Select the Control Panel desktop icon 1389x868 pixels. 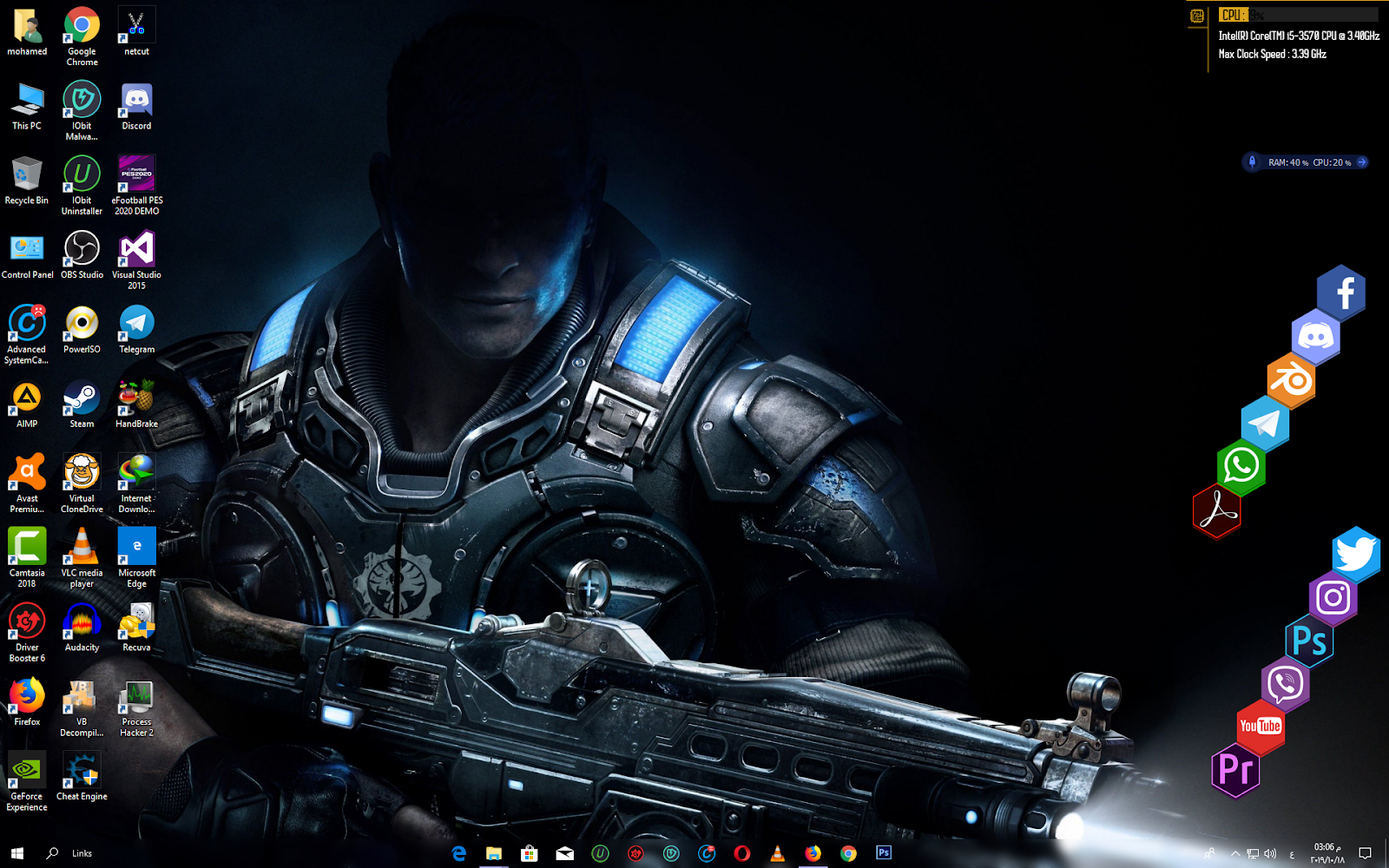pos(27,256)
